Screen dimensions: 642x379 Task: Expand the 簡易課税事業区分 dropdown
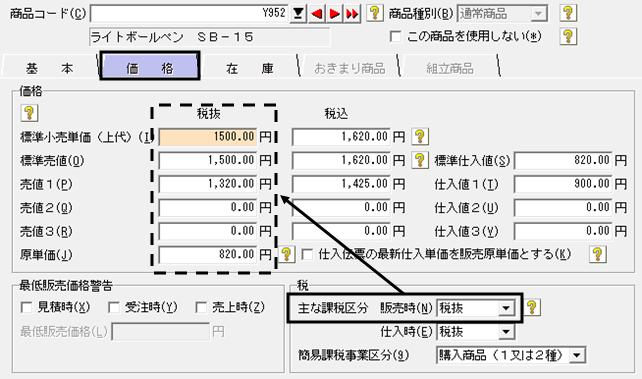click(x=576, y=355)
